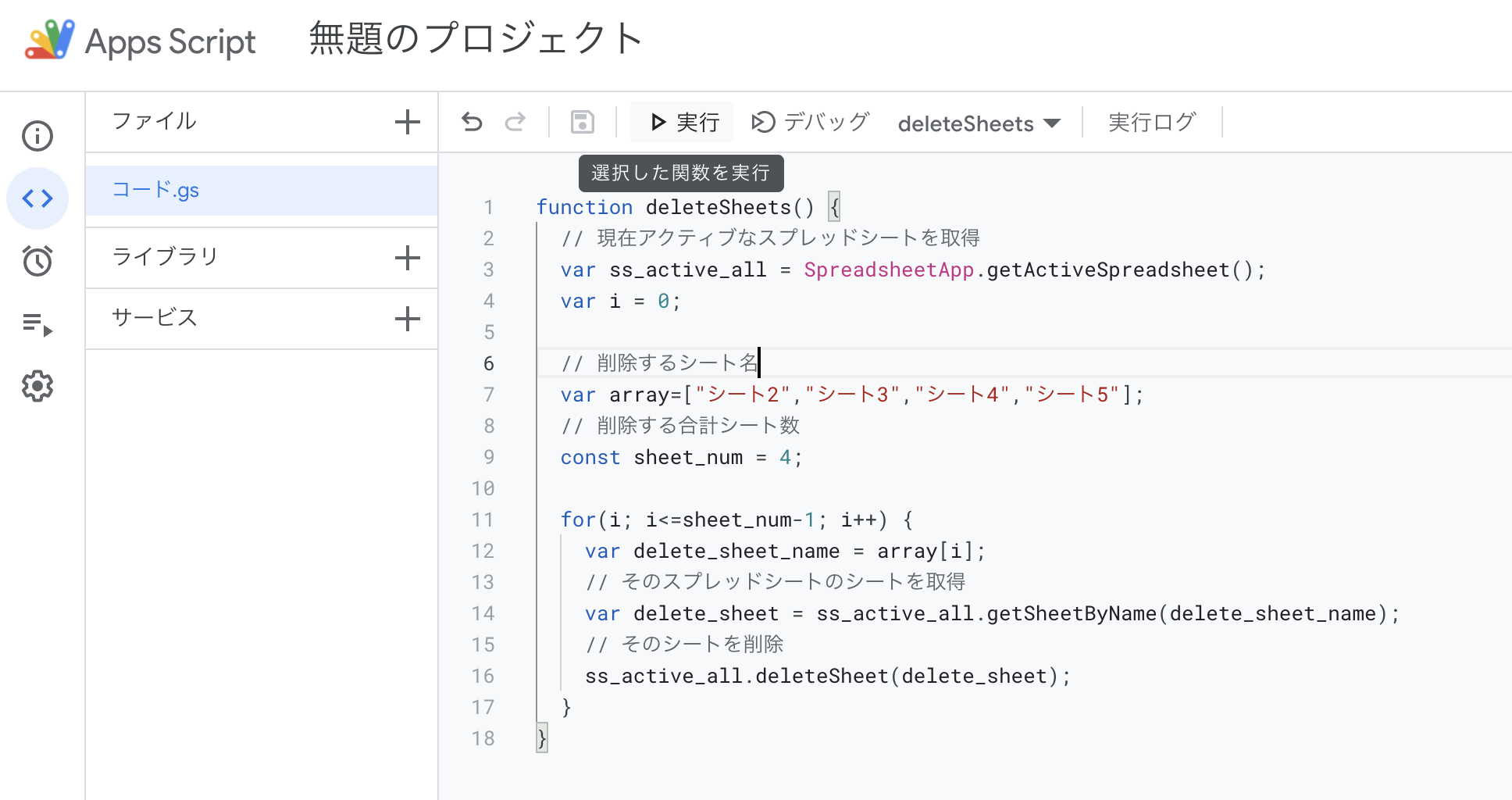
Task: Add a library with plus button
Action: 407,258
